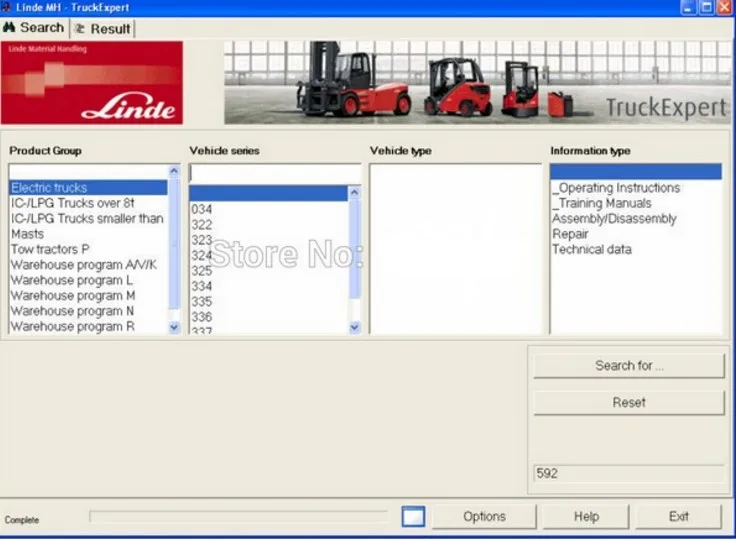Select vehicle series 325
Viewport: 736px width, 542px height.
[268, 271]
